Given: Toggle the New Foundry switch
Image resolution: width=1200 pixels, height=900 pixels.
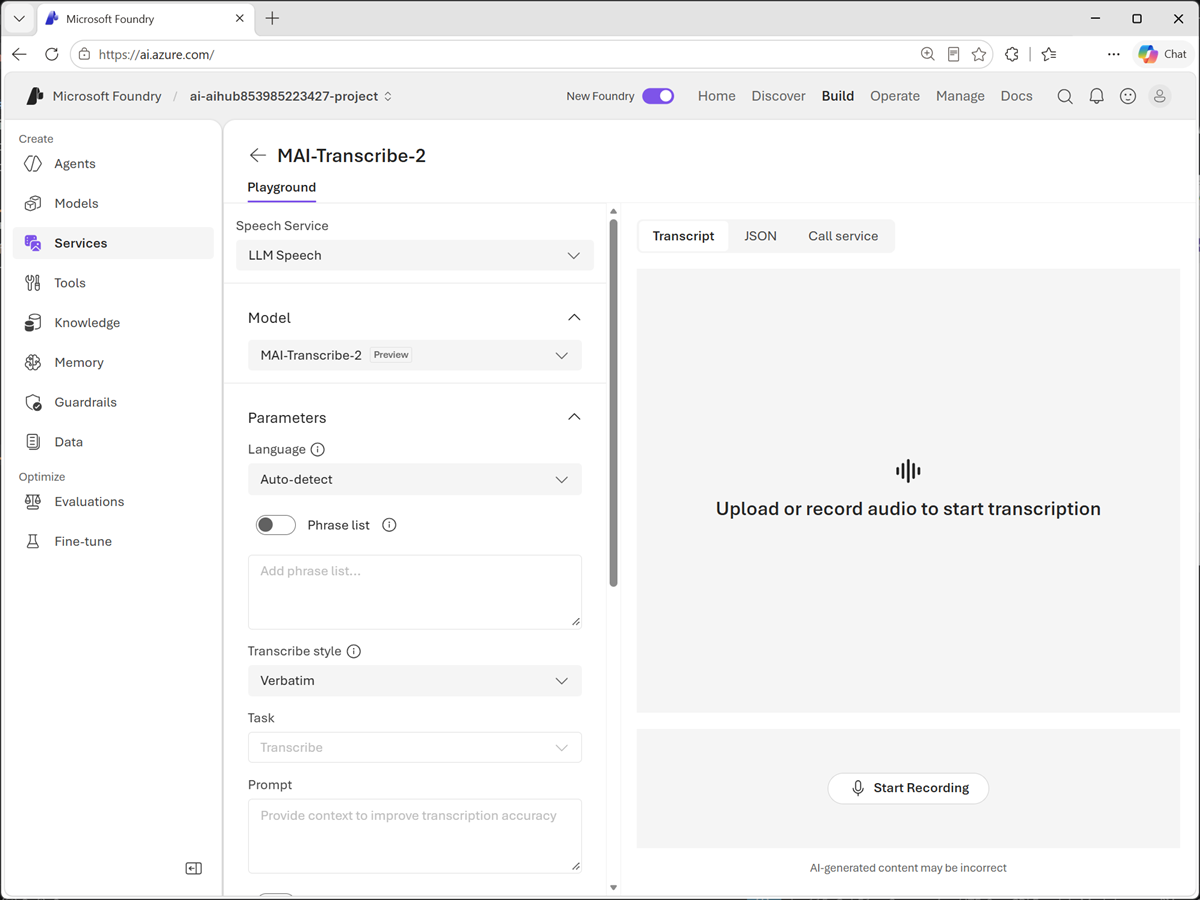Looking at the screenshot, I should tap(658, 96).
